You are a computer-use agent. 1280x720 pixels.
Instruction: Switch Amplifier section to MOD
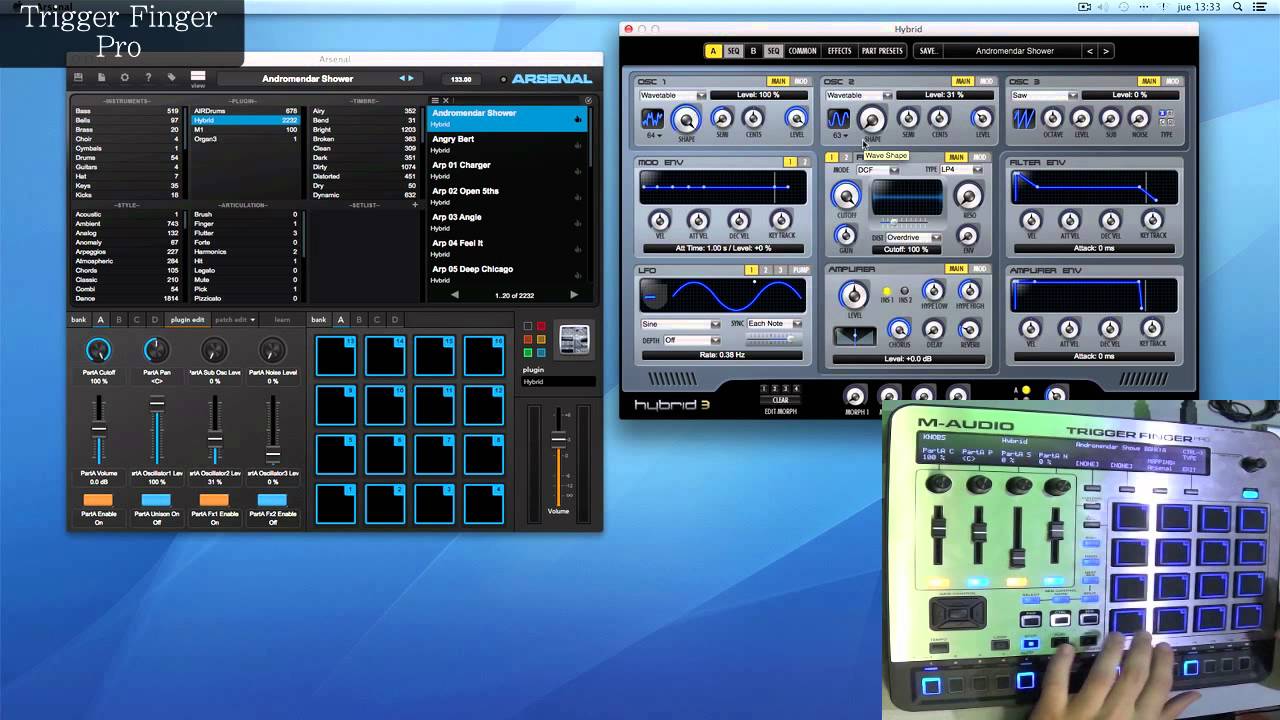(x=980, y=269)
